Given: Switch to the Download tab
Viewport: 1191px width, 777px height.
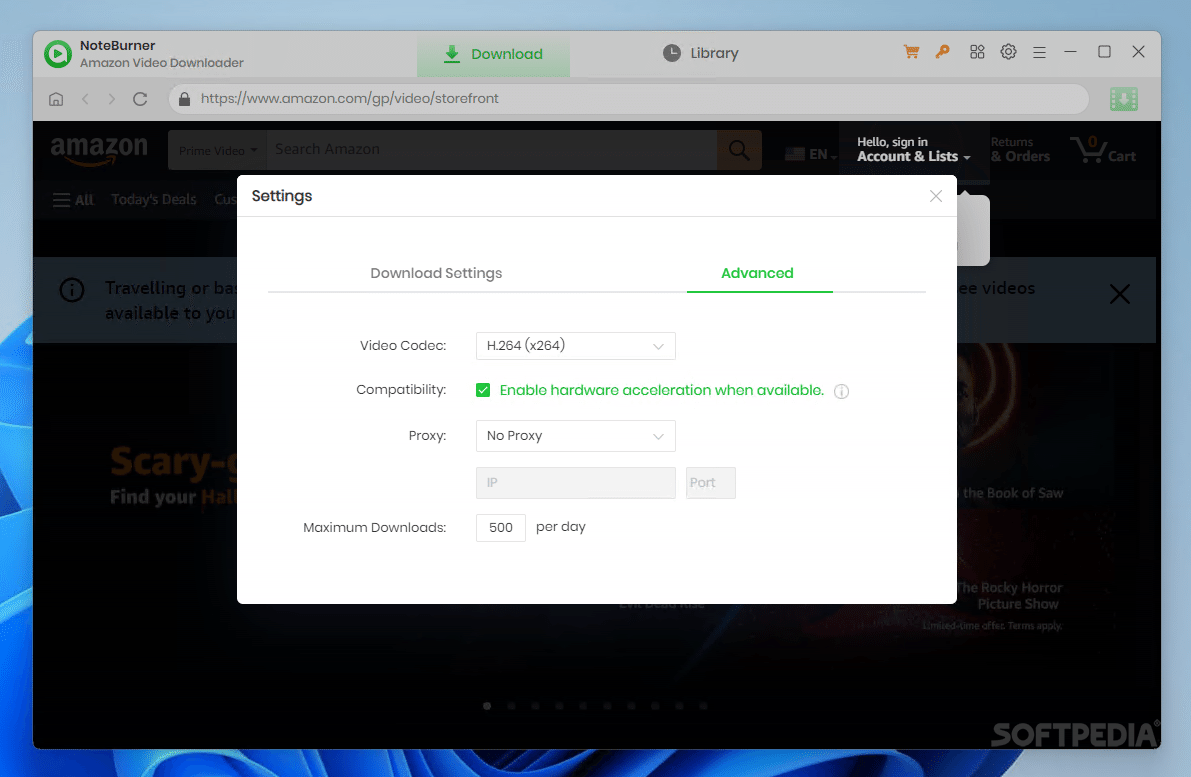Looking at the screenshot, I should tap(493, 54).
